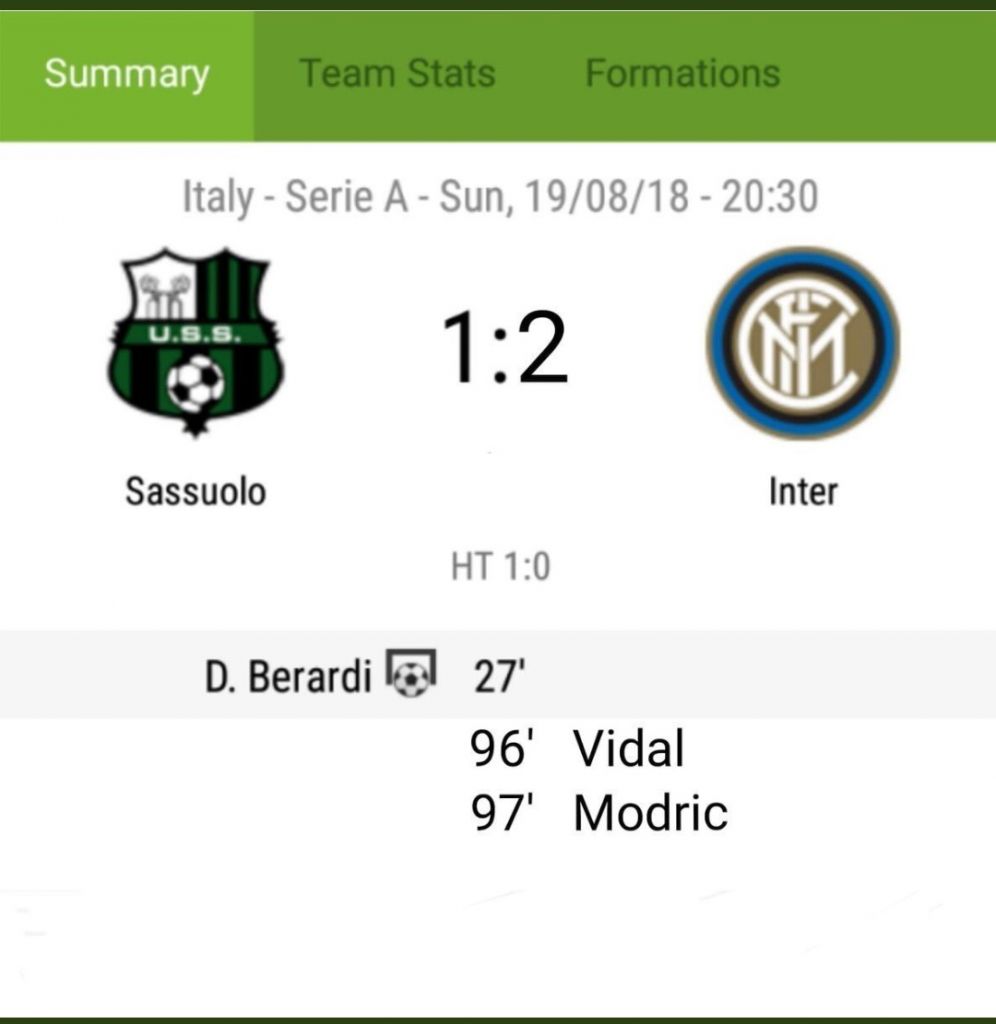Click the Italy - Serie A league header

coord(295,197)
